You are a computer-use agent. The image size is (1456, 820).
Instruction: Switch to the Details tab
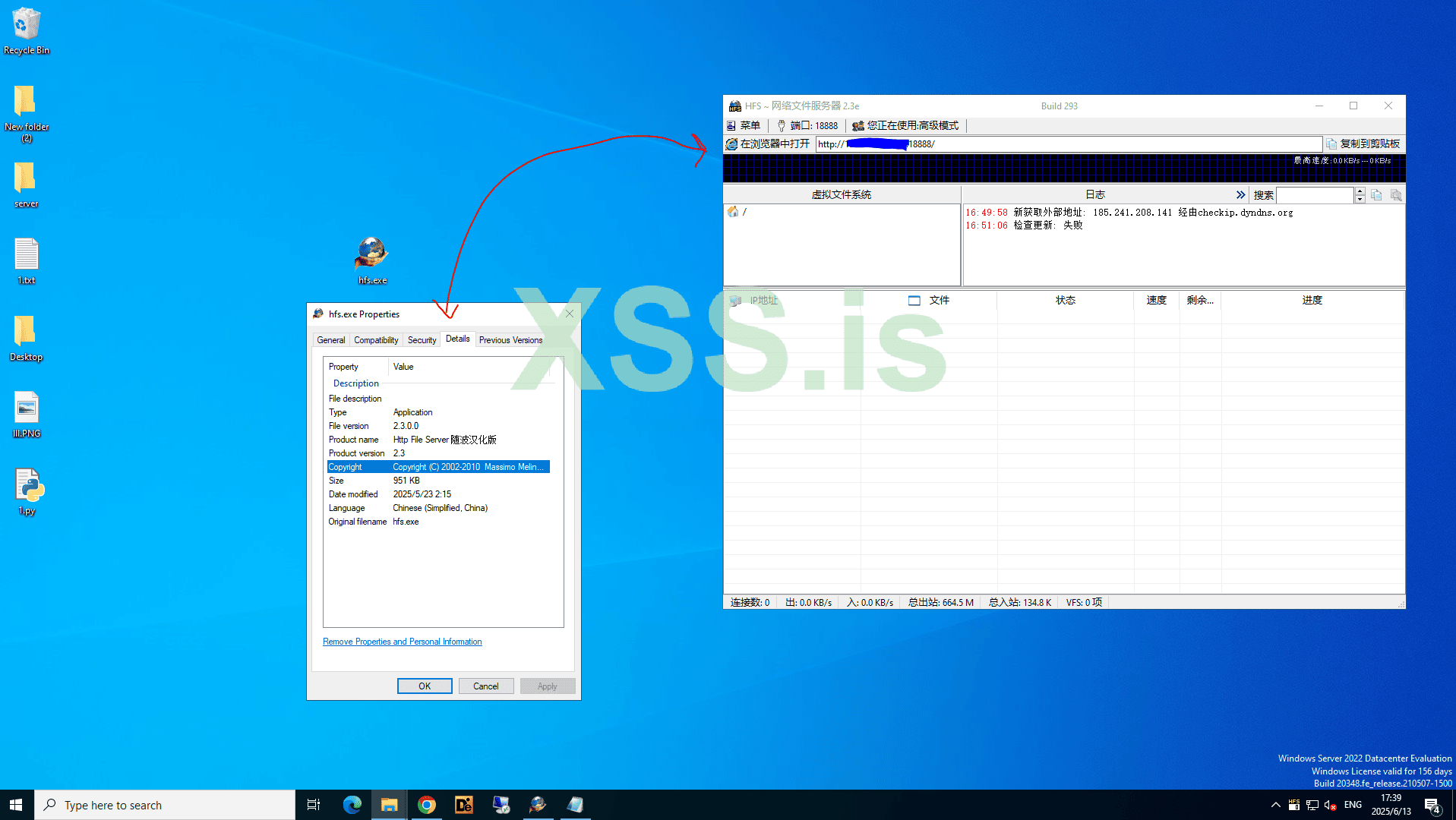click(457, 339)
